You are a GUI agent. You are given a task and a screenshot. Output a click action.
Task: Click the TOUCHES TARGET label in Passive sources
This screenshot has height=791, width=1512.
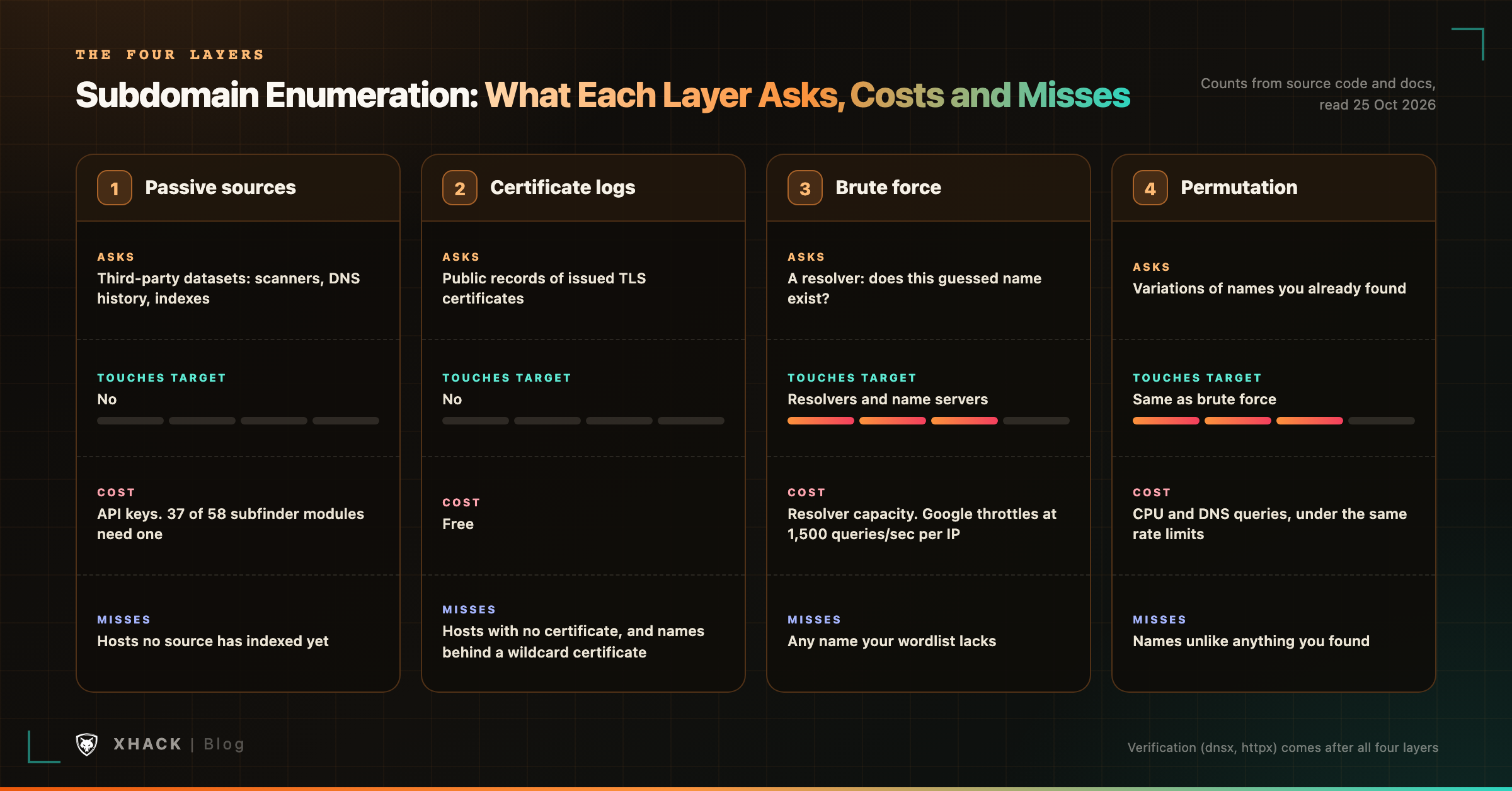point(161,378)
